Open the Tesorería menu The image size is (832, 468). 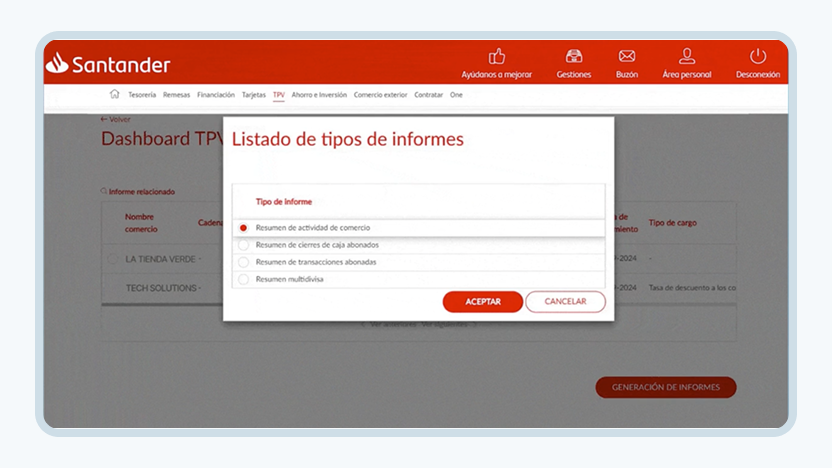tap(142, 95)
